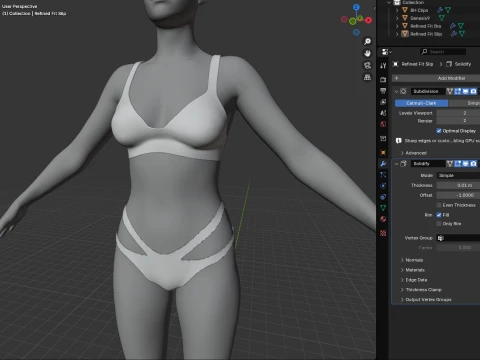Viewport: 480px width, 360px height.
Task: Expand the Materials subpanel
Action: (413, 270)
